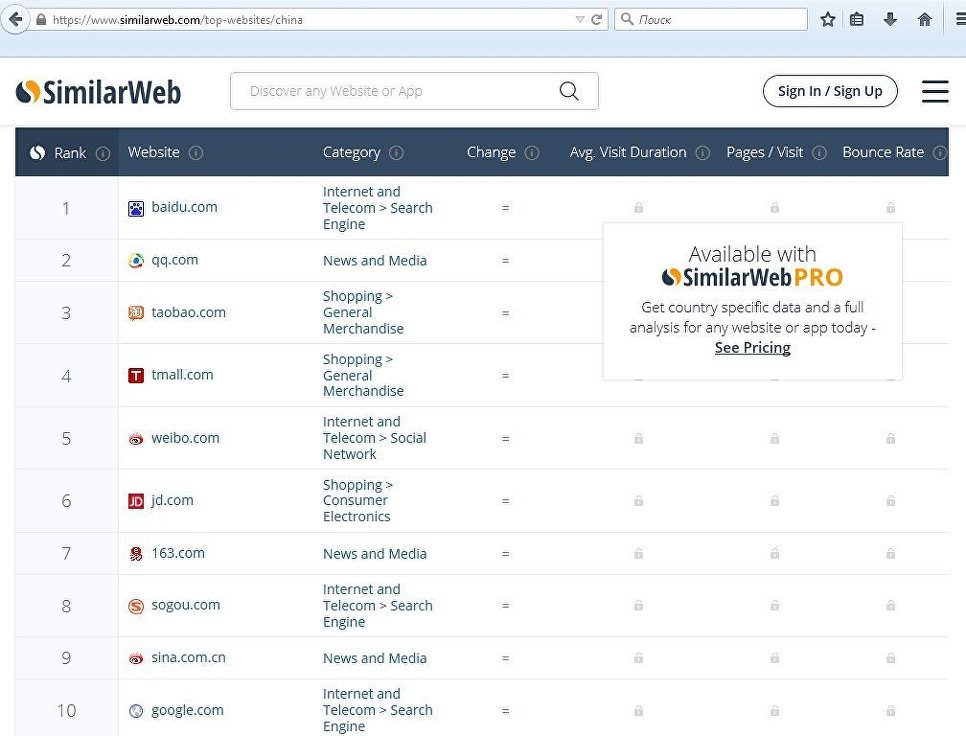This screenshot has width=966, height=736.
Task: Click the jd.com red JD favicon
Action: (136, 501)
